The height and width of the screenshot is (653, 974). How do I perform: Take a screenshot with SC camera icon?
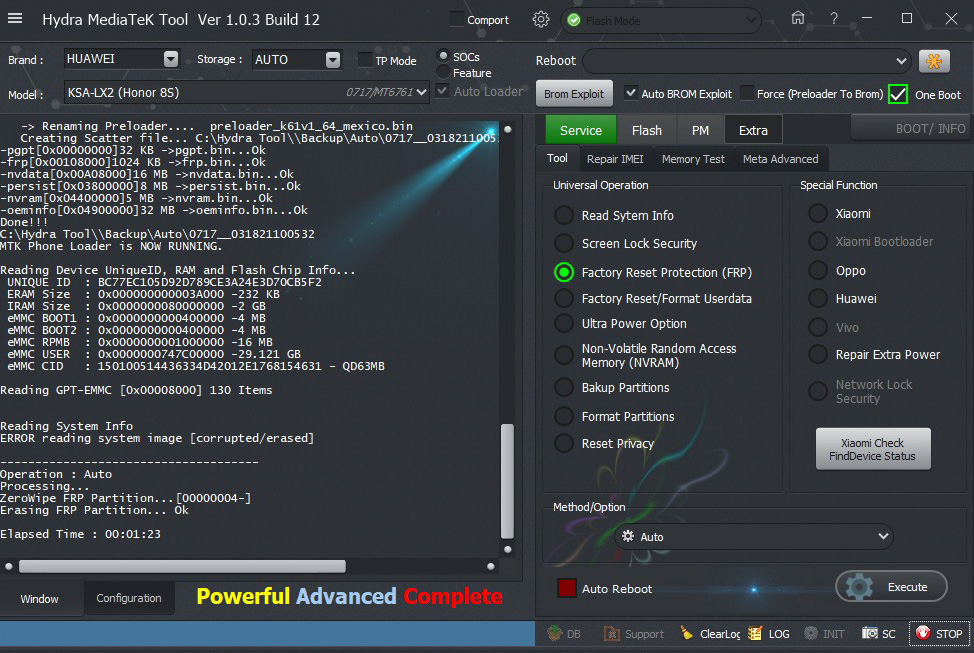click(870, 633)
